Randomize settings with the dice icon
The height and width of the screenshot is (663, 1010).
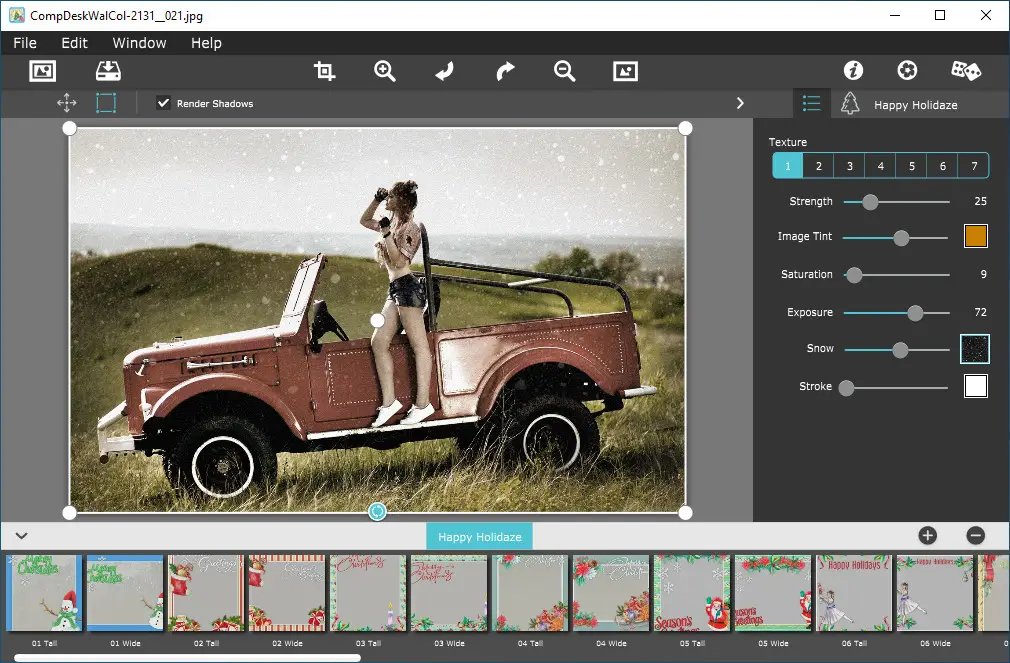965,71
